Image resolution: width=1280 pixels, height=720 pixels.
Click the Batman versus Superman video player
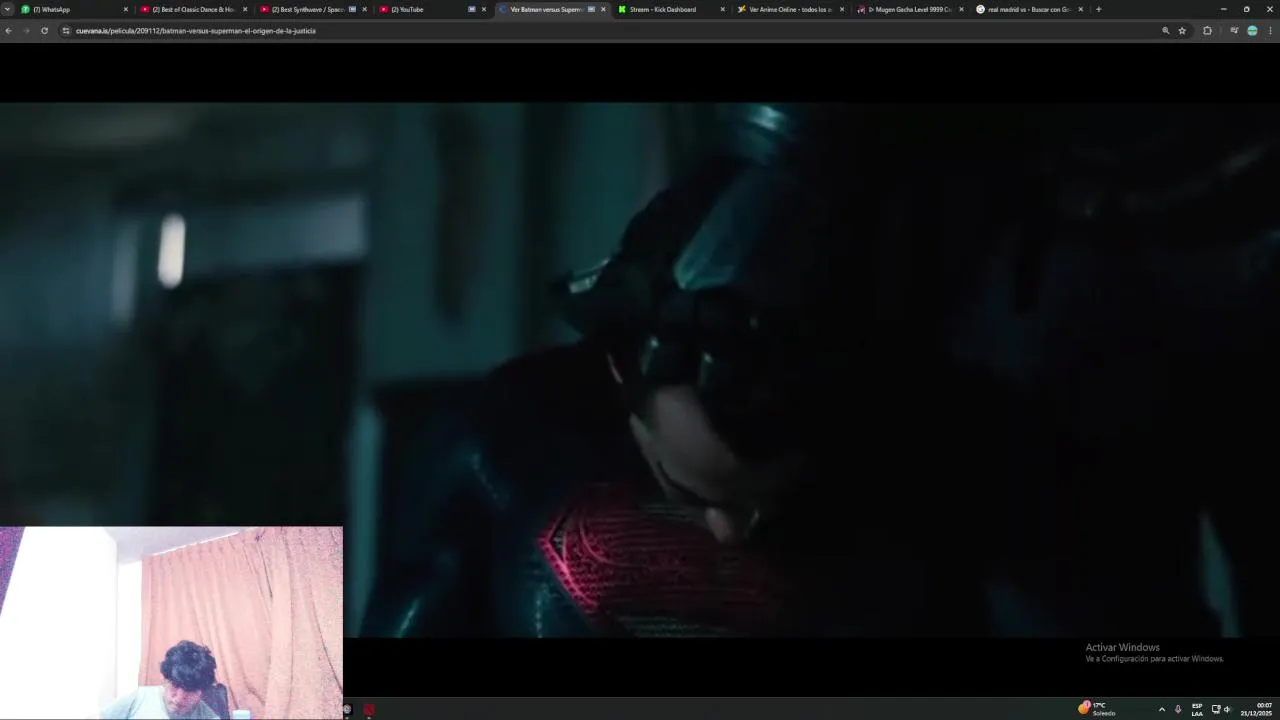[640, 370]
